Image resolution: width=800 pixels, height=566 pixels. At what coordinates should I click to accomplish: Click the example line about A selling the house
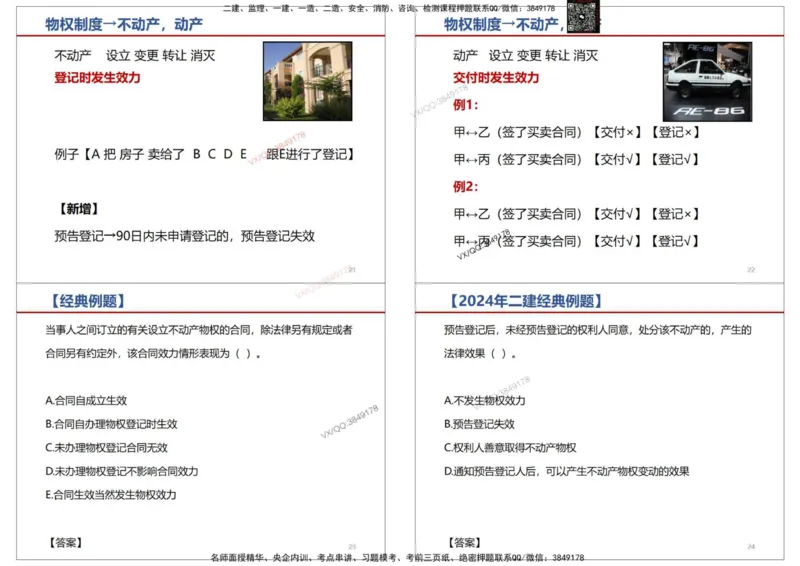[x=204, y=154]
